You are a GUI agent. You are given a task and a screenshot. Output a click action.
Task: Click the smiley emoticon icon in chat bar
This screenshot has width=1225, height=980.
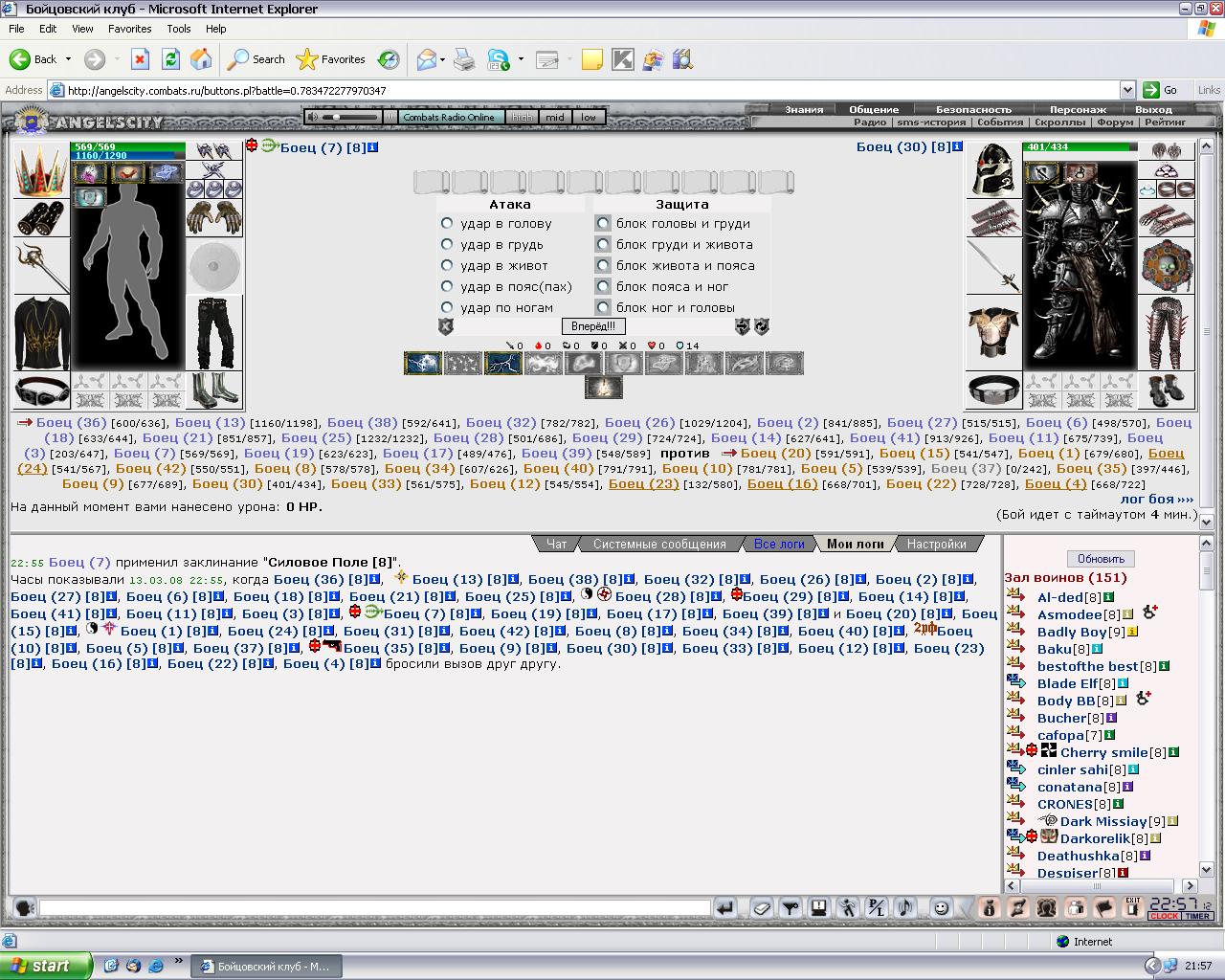pos(941,907)
